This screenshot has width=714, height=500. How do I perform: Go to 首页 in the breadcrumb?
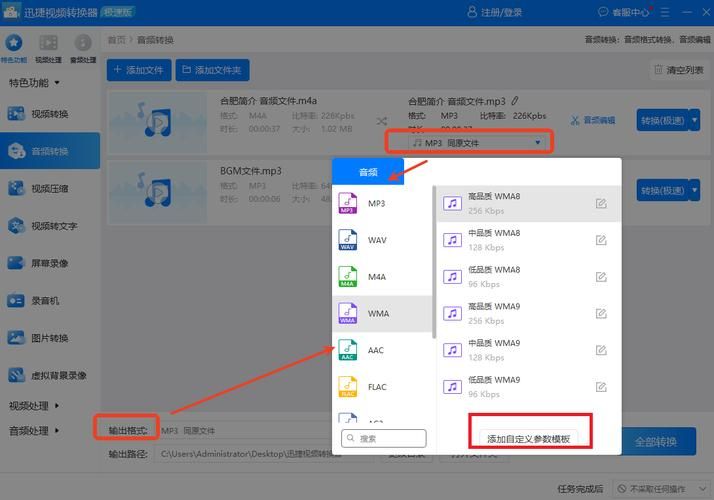pos(116,40)
